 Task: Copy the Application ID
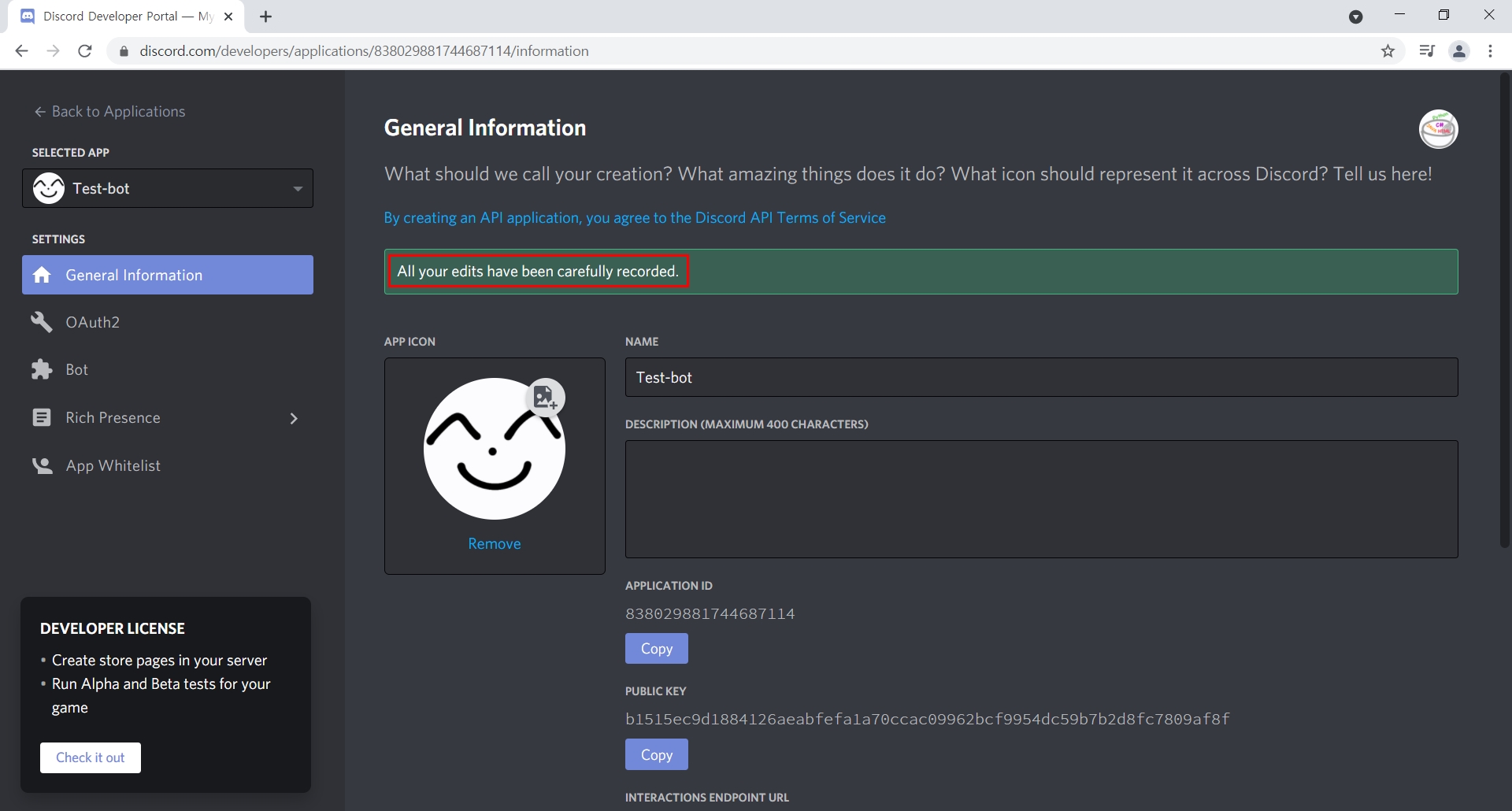click(657, 649)
